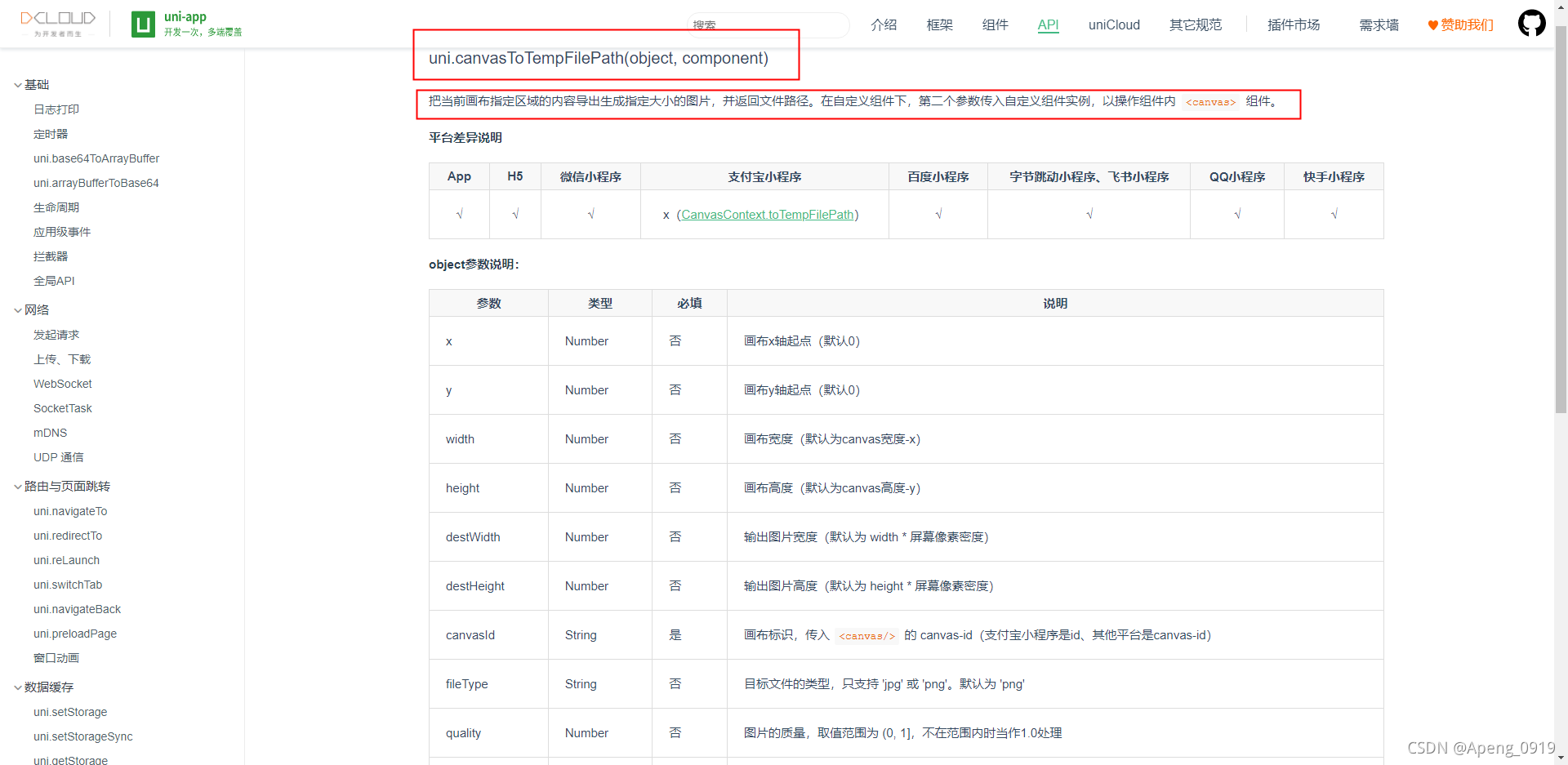Click the 平台差异说明 subheading
This screenshot has width=1568, height=765.
(465, 138)
